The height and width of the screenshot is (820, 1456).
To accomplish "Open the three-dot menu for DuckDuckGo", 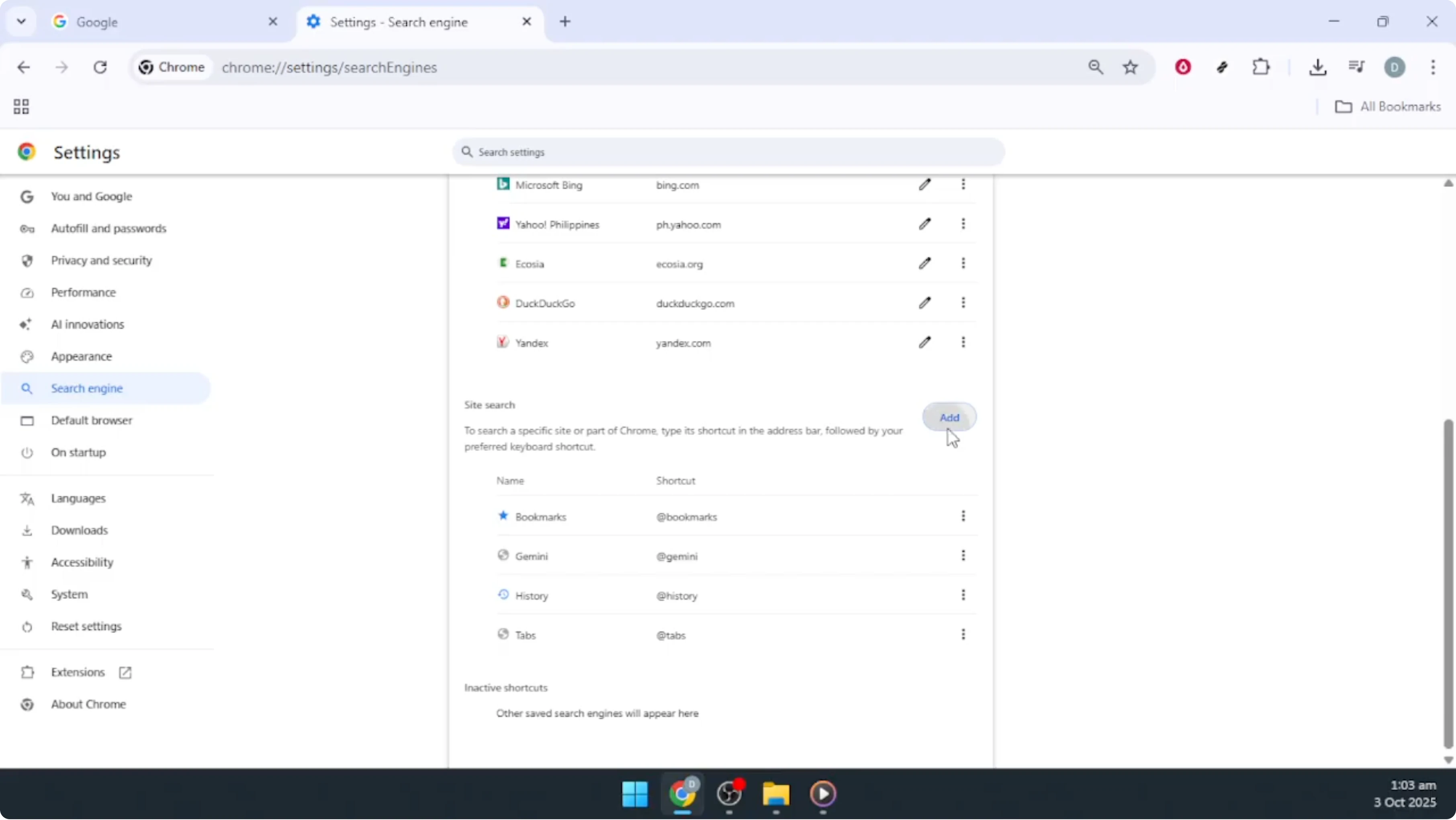I will pos(963,303).
